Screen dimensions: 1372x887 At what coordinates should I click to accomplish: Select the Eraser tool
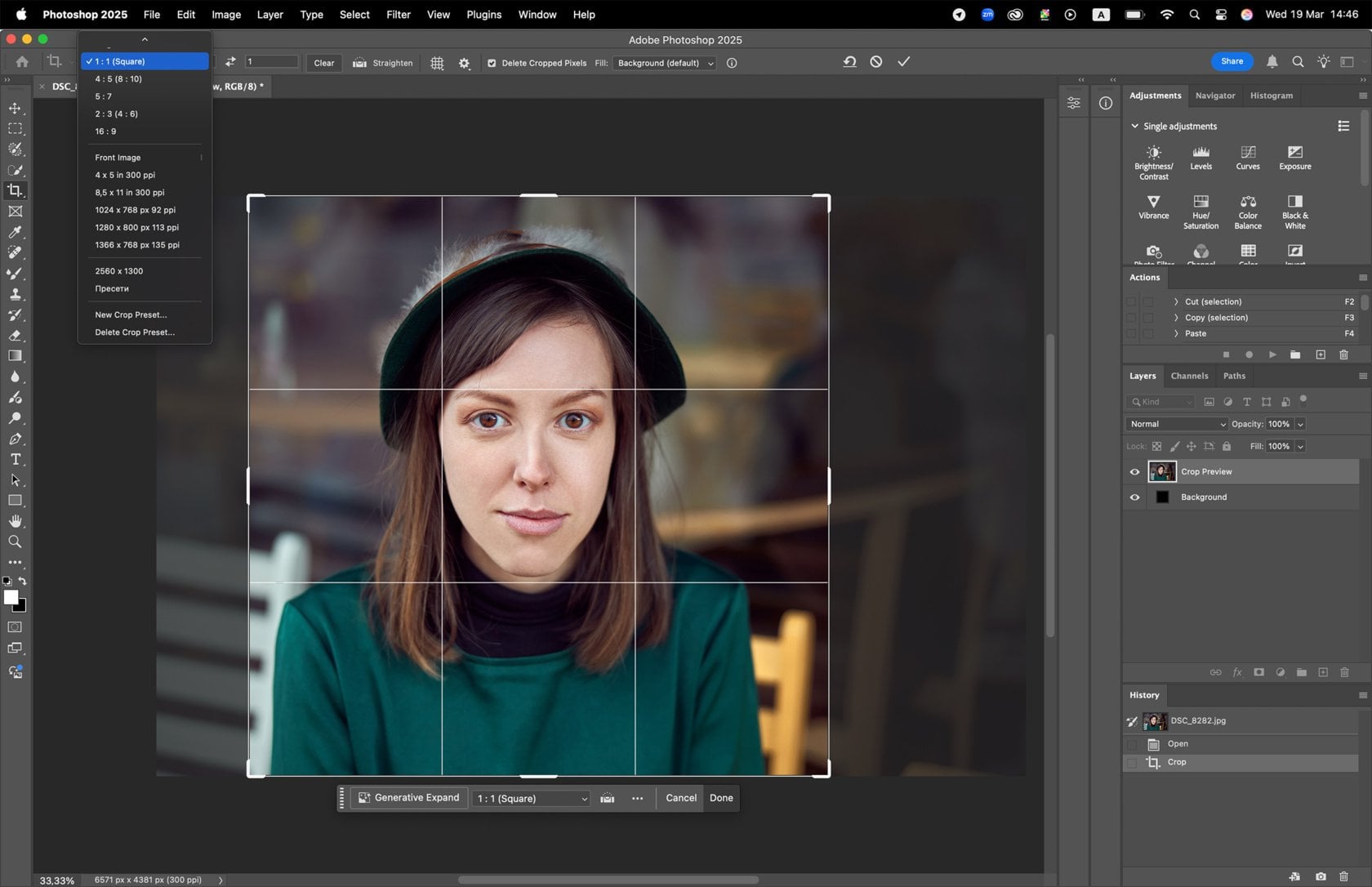[15, 335]
